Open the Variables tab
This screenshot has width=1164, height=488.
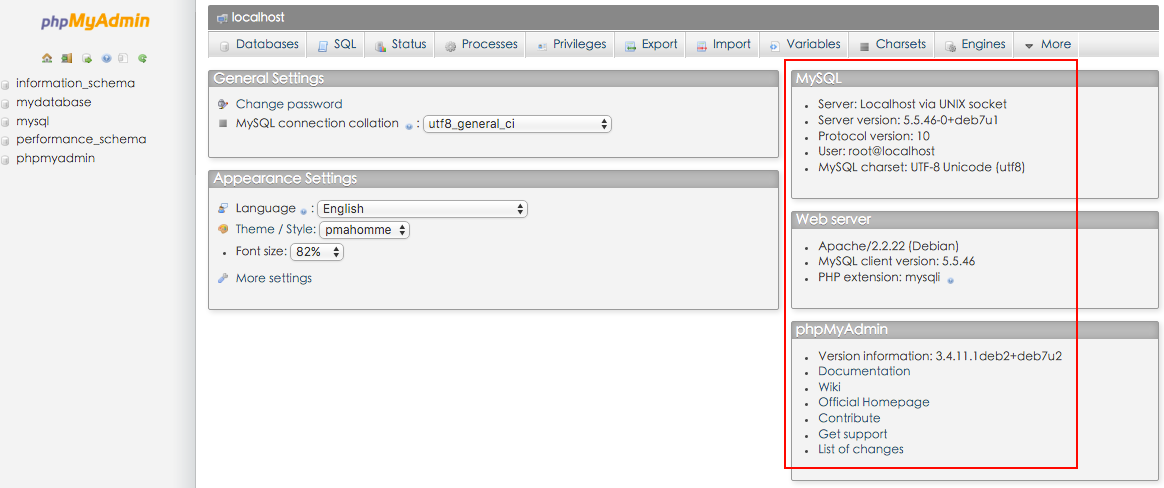click(805, 45)
